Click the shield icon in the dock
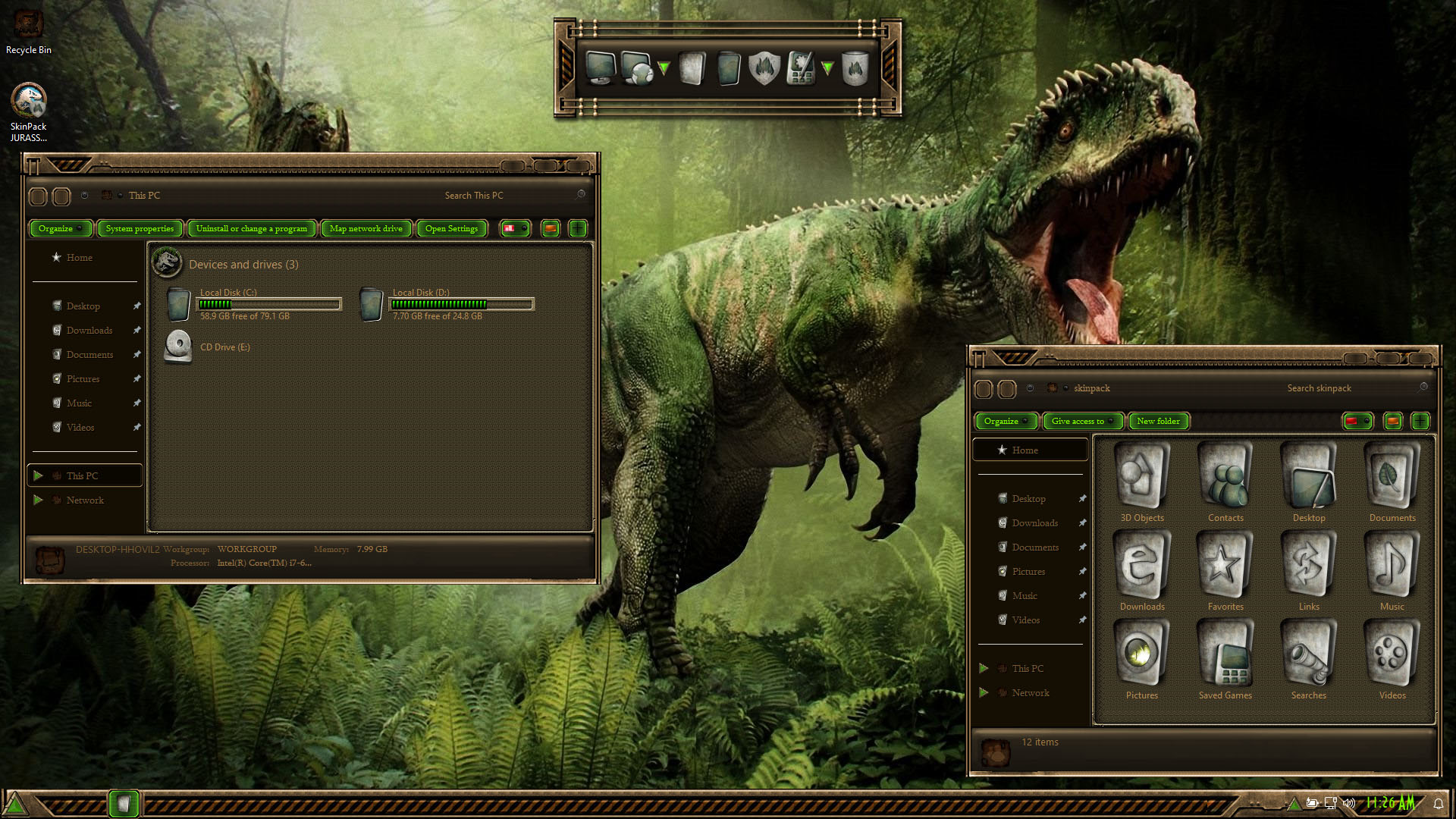Screen dimensions: 1456x819 (764, 68)
